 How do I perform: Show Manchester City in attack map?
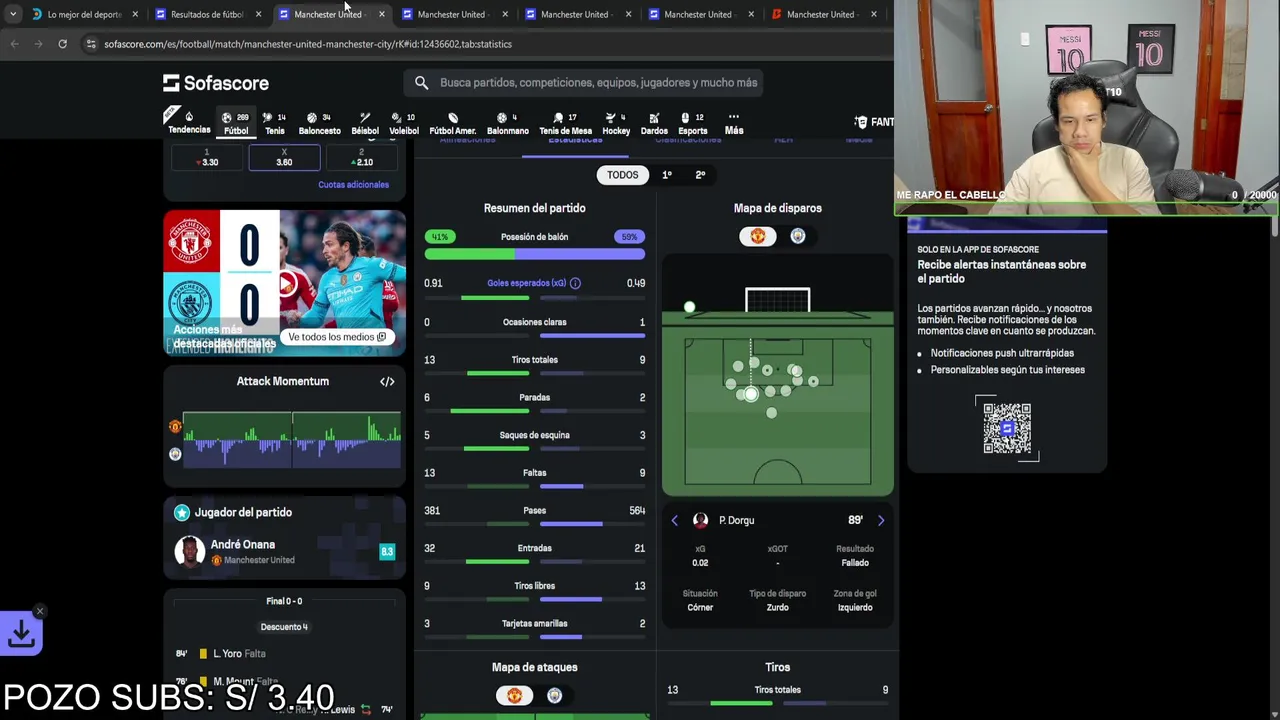555,696
